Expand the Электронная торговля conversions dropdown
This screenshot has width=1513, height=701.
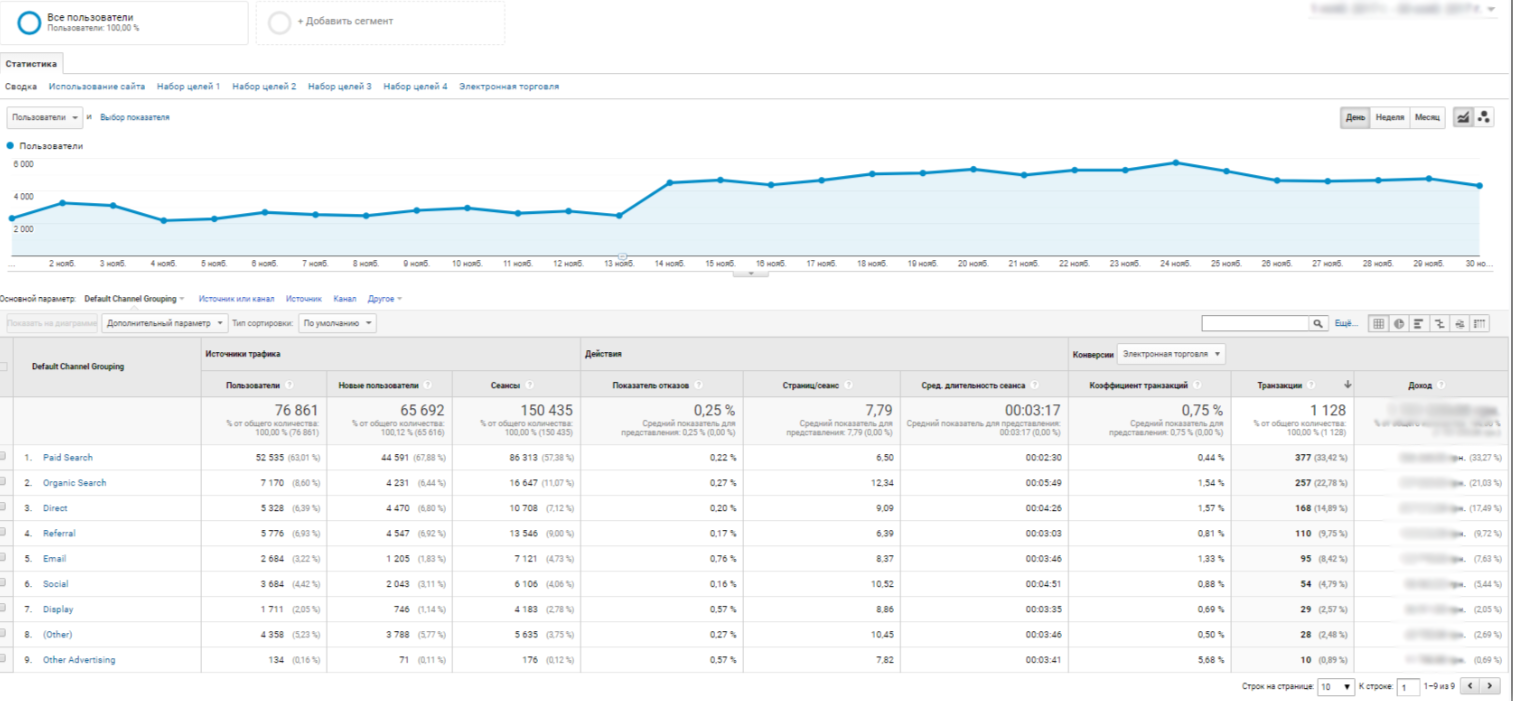coord(1172,354)
